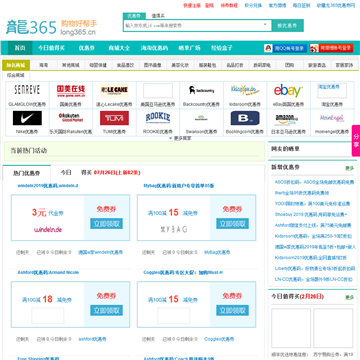Image resolution: width=360 pixels, height=360 pixels.
Task: Open the search box dropdown arrow
Action: point(266,25)
